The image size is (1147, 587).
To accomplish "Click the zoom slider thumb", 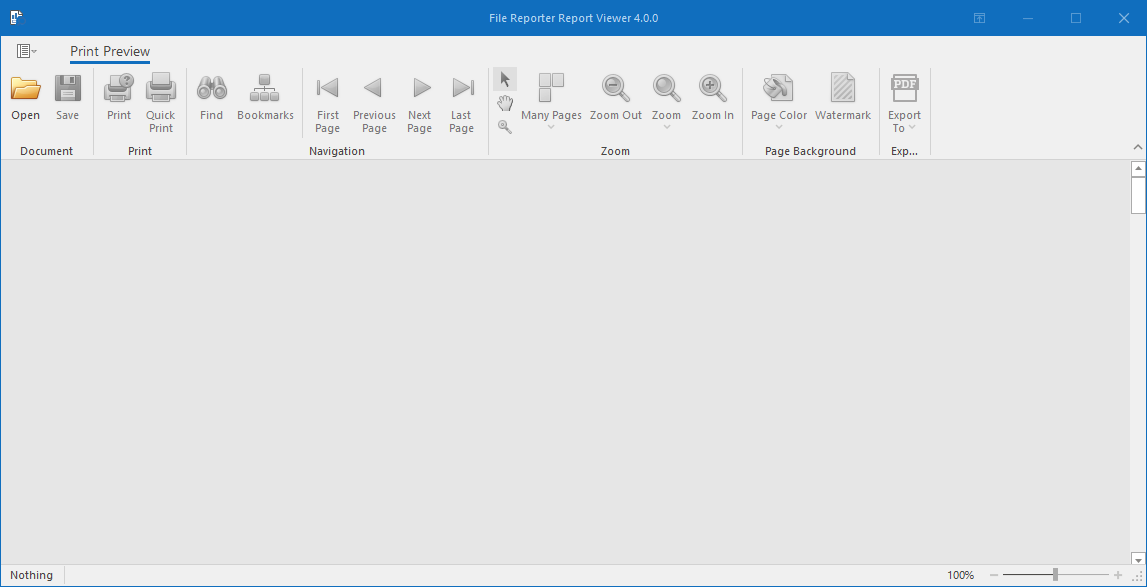I will click(x=1056, y=575).
